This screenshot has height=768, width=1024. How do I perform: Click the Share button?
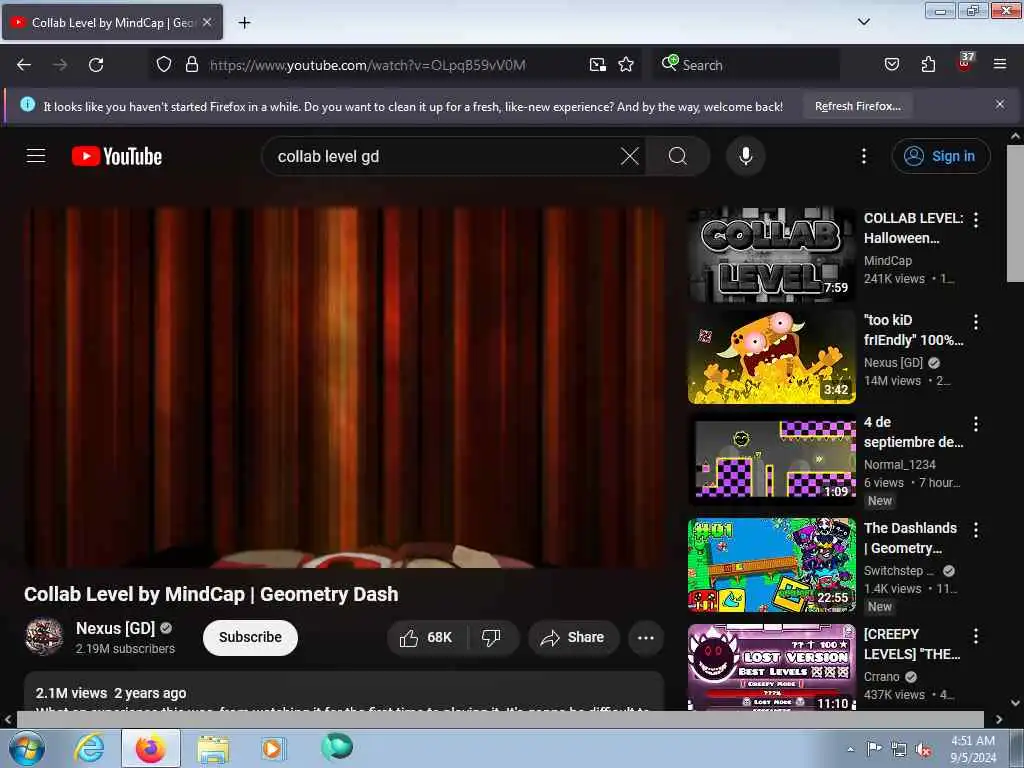(x=573, y=637)
